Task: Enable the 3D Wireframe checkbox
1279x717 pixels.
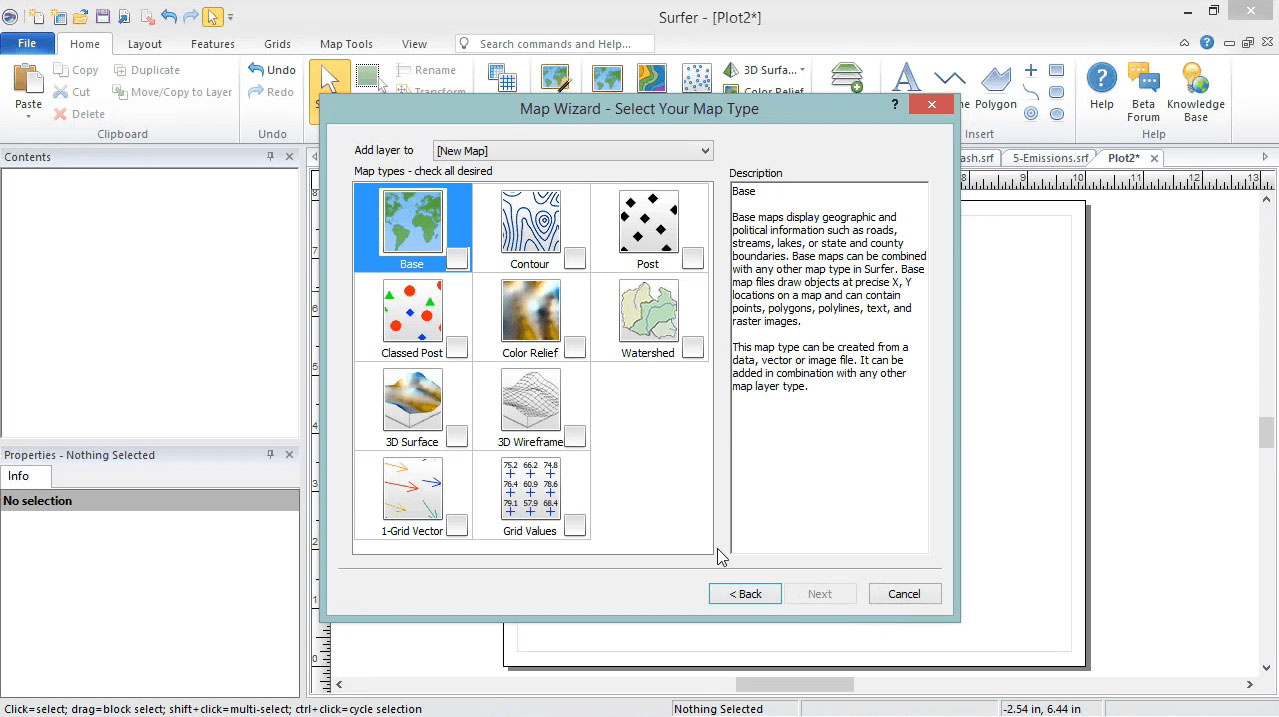Action: pyautogui.click(x=575, y=437)
